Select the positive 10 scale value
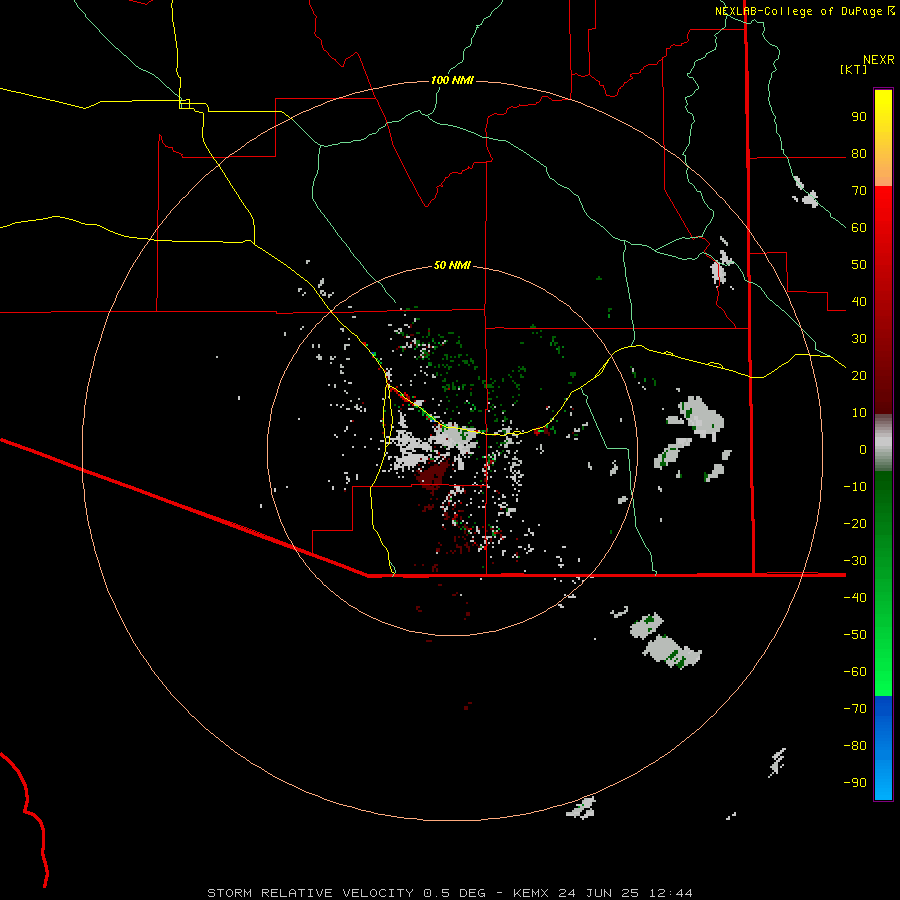 pos(859,413)
